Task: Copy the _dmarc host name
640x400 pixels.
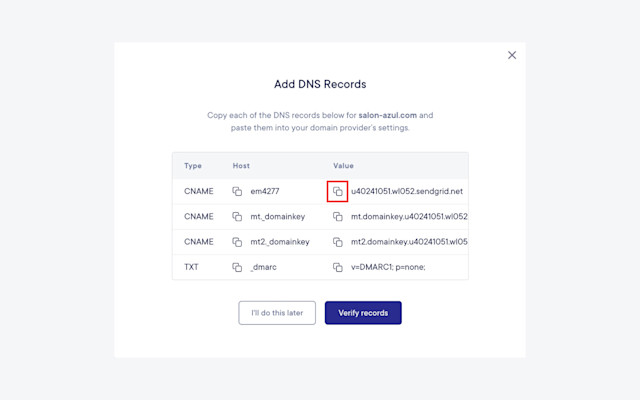Action: [237, 267]
